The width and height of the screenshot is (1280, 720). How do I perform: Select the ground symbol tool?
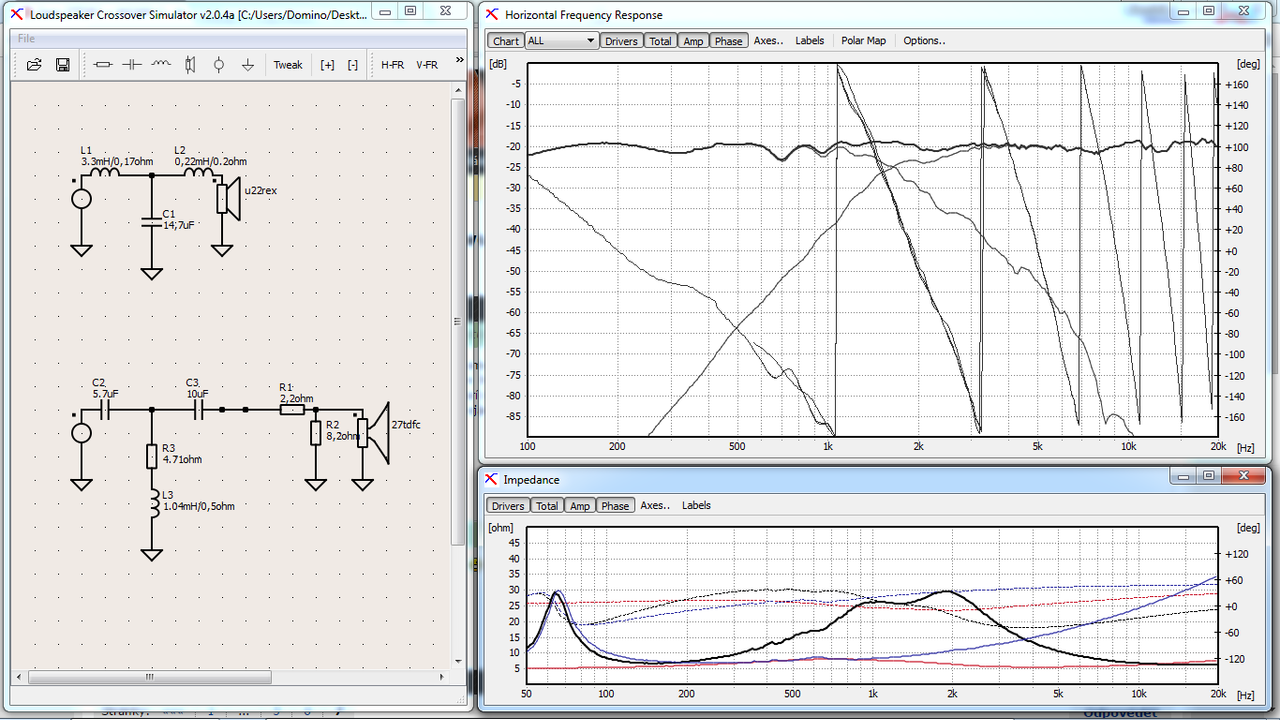click(248, 64)
